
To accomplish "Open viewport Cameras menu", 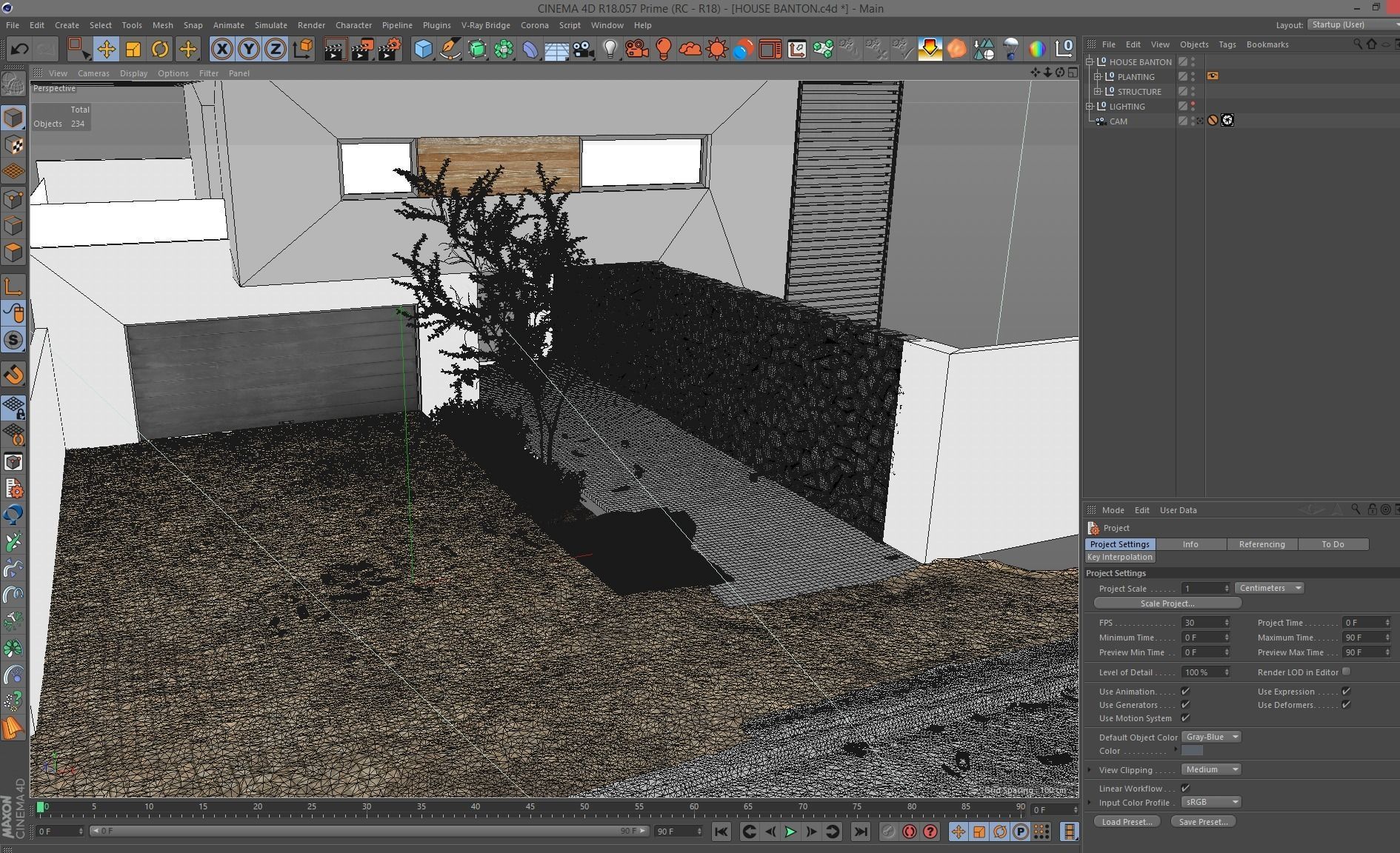I will (x=93, y=73).
